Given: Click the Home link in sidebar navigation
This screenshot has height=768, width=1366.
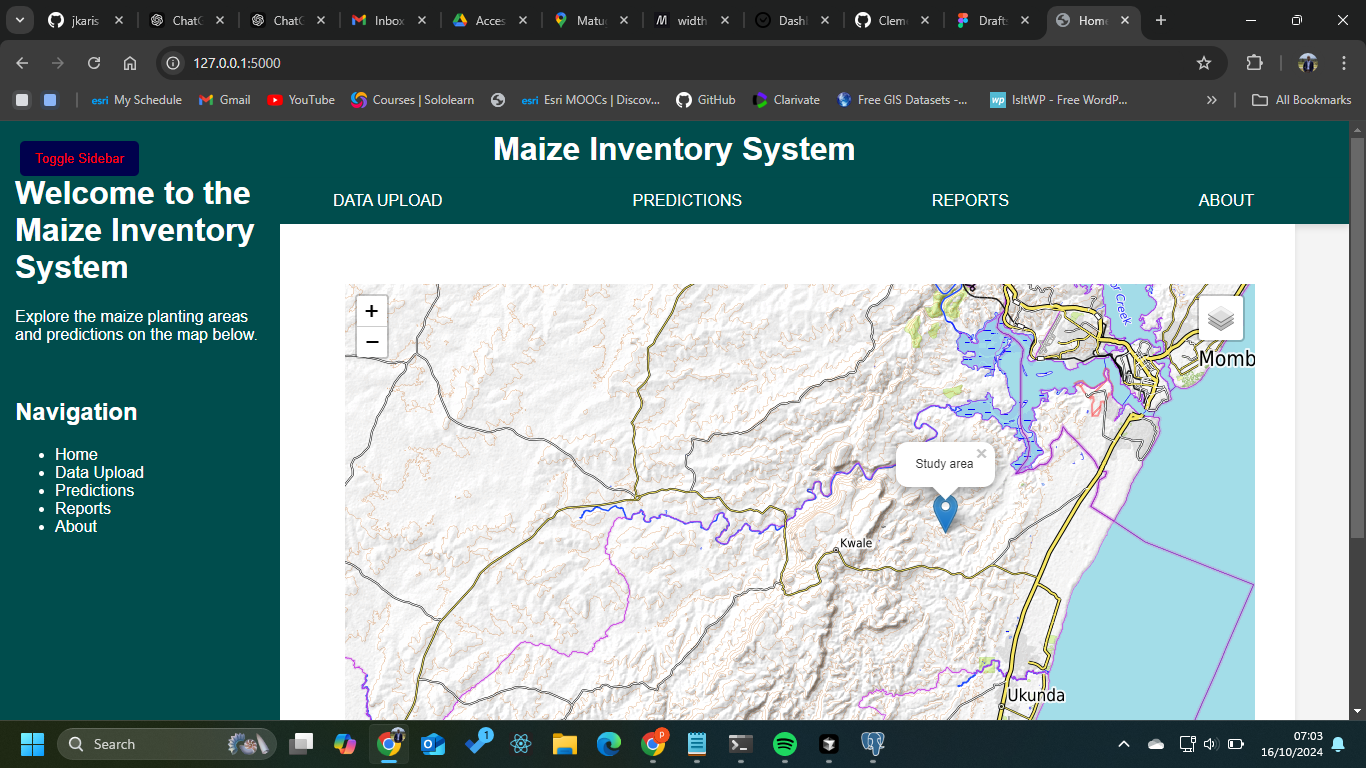Looking at the screenshot, I should click(x=76, y=454).
